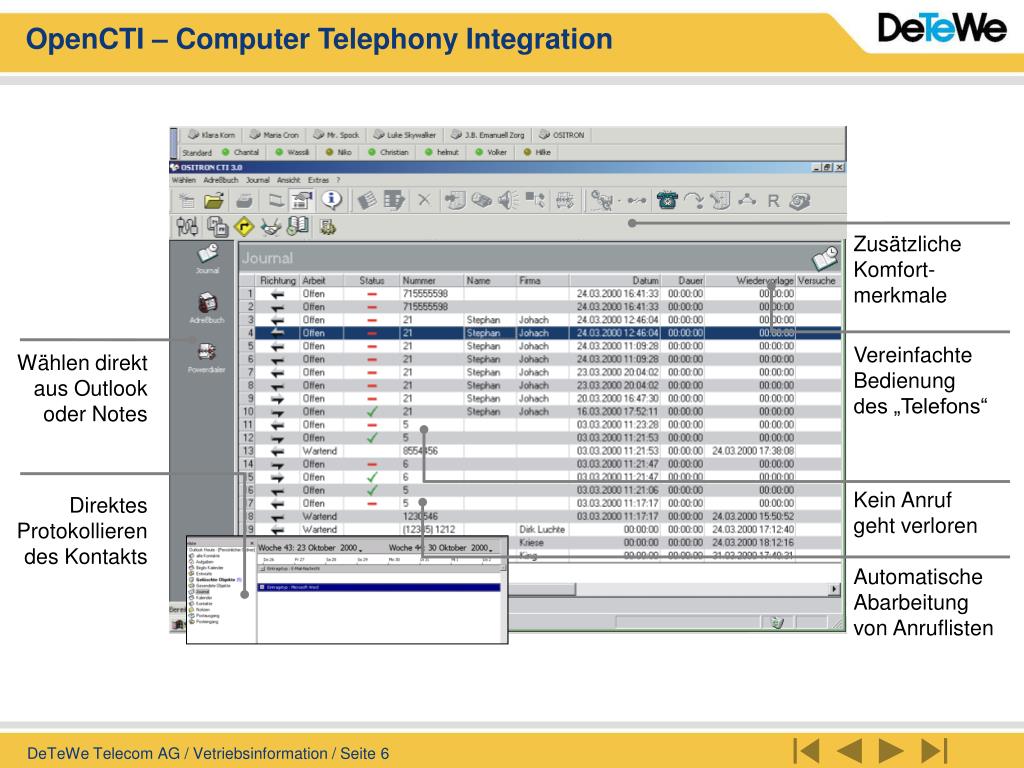Click the X delete icon in toolbar

point(424,200)
